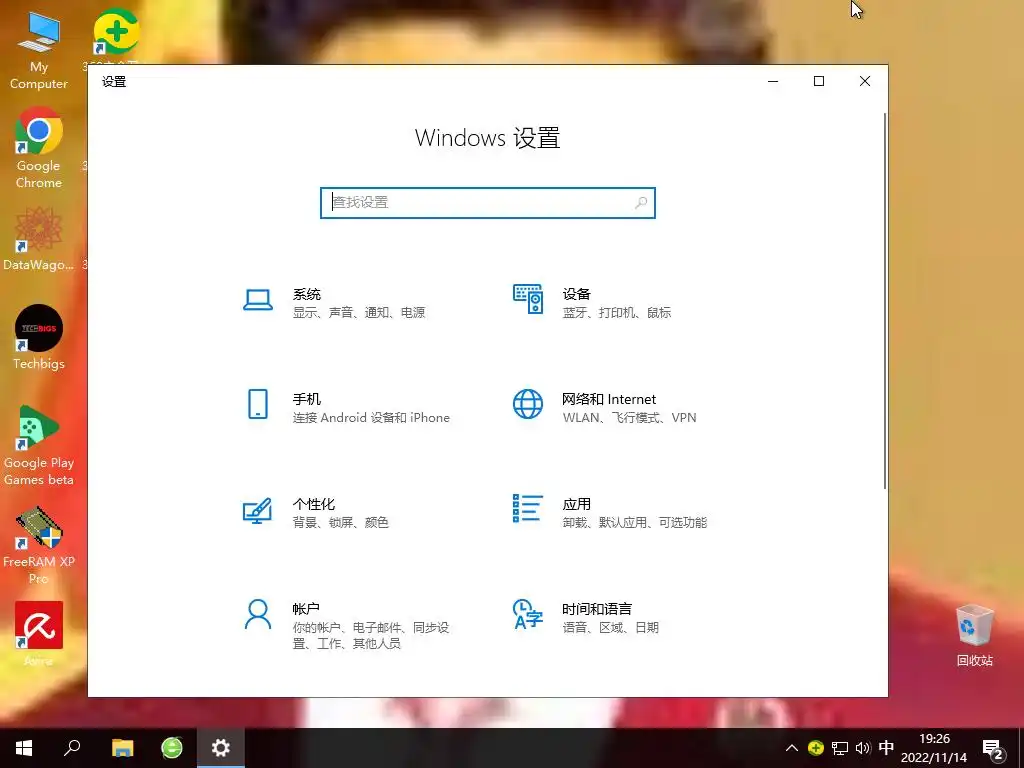
Task: Open the 手机 settings category label
Action: [x=307, y=399]
